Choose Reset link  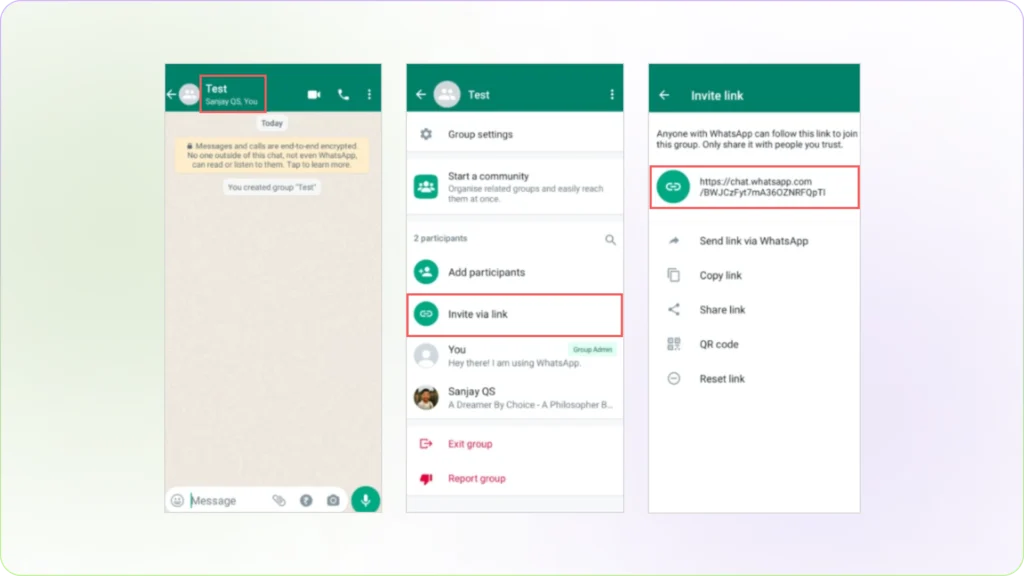[x=754, y=379]
